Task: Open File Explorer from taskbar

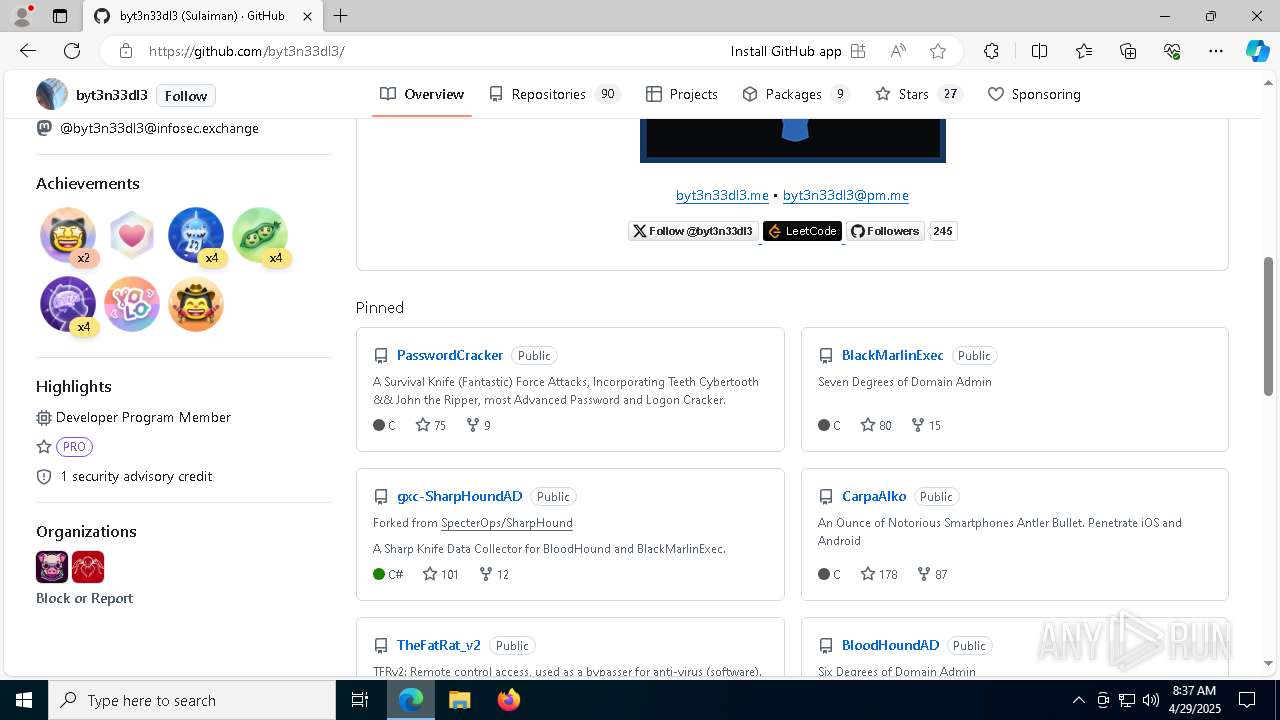Action: pyautogui.click(x=459, y=700)
